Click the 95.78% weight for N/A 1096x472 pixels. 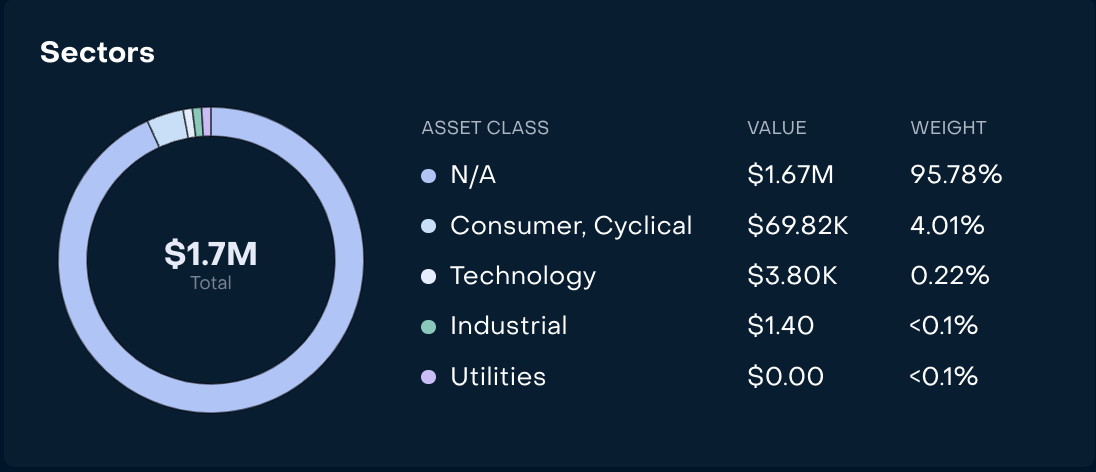coord(956,176)
